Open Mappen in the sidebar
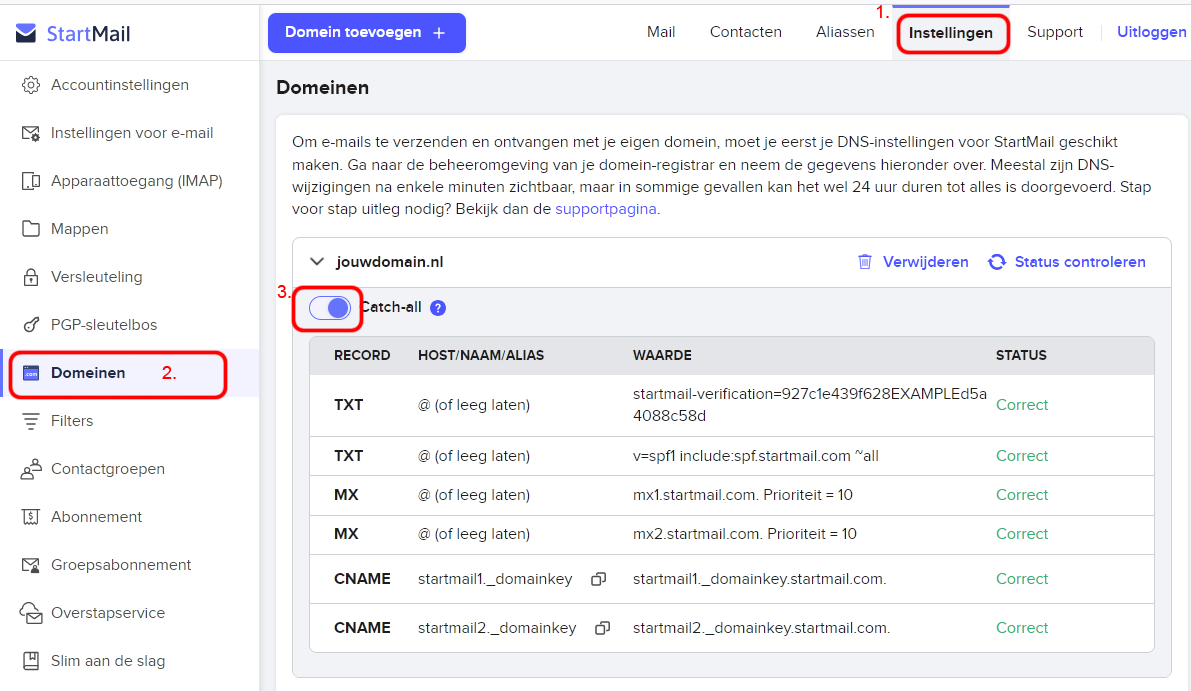Image resolution: width=1191 pixels, height=691 pixels. [x=80, y=229]
